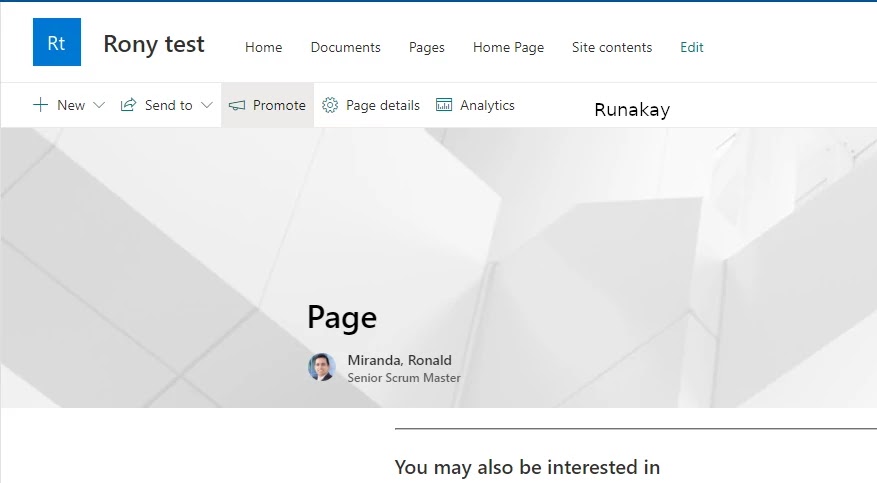Screen dimensions: 877x483
Task: Click You may also be interested in
Action: tap(527, 467)
